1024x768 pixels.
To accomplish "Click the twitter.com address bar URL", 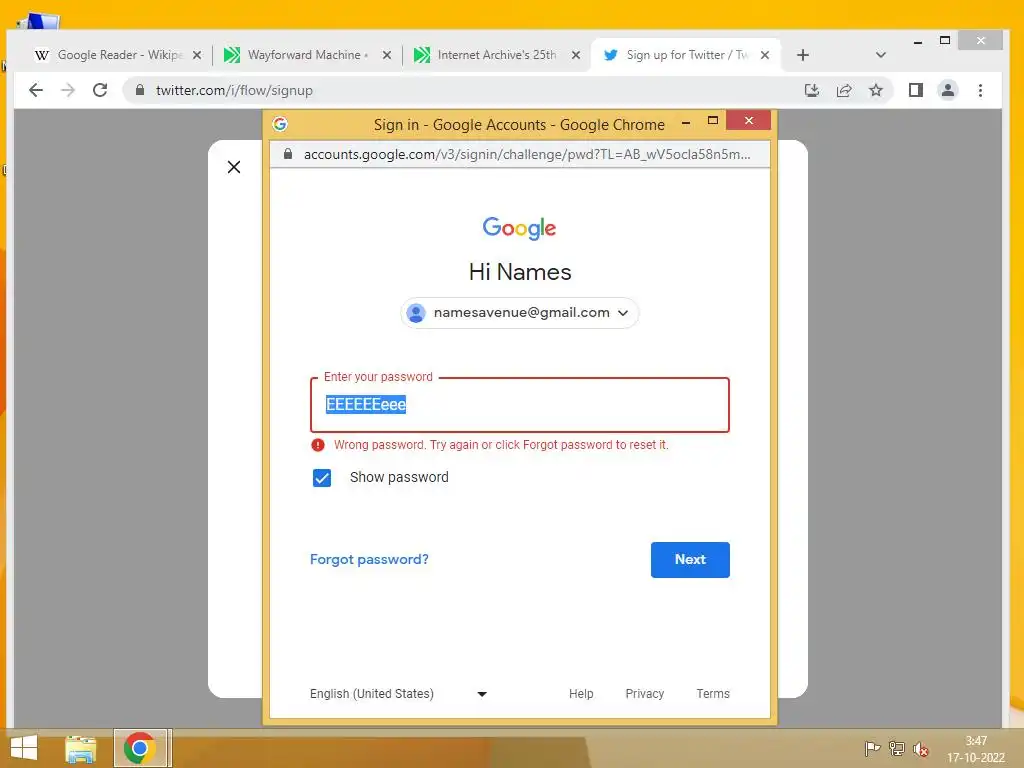I will tap(234, 90).
